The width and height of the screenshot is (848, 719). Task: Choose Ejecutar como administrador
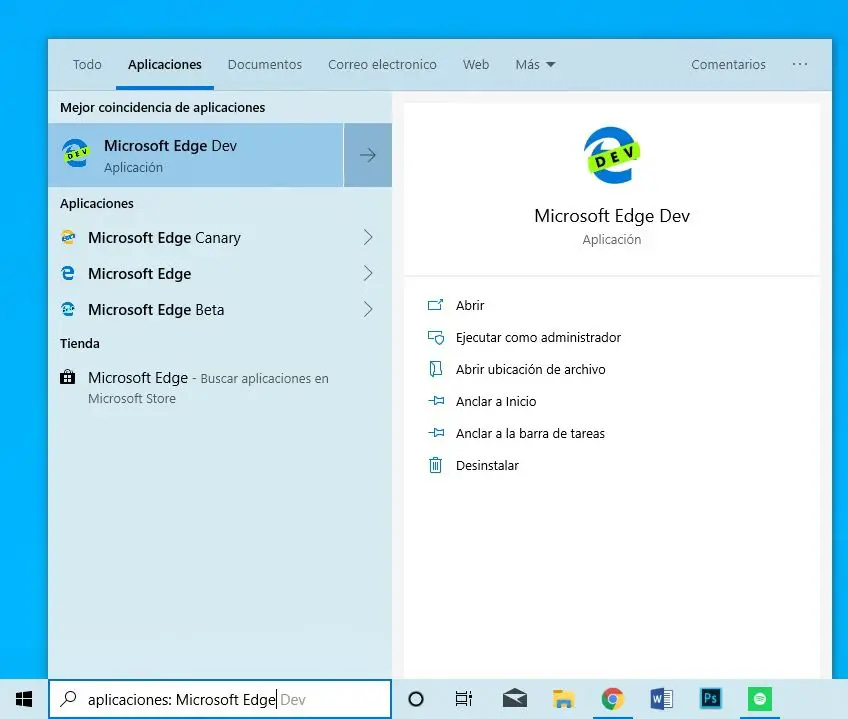pyautogui.click(x=538, y=338)
